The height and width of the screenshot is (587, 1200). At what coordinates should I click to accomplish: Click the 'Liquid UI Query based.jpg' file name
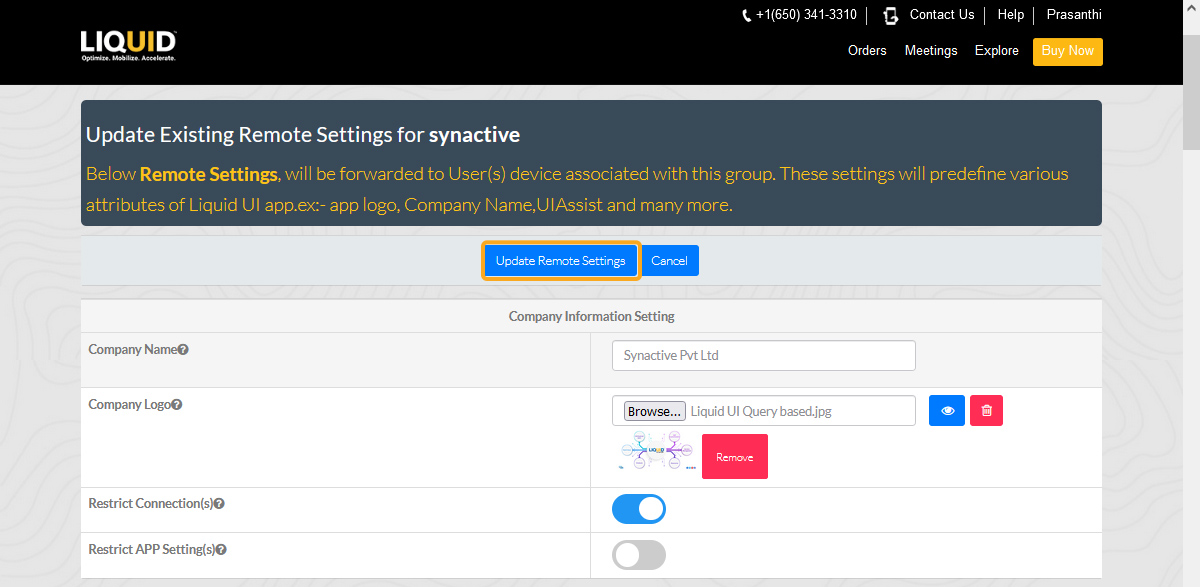pyautogui.click(x=760, y=412)
